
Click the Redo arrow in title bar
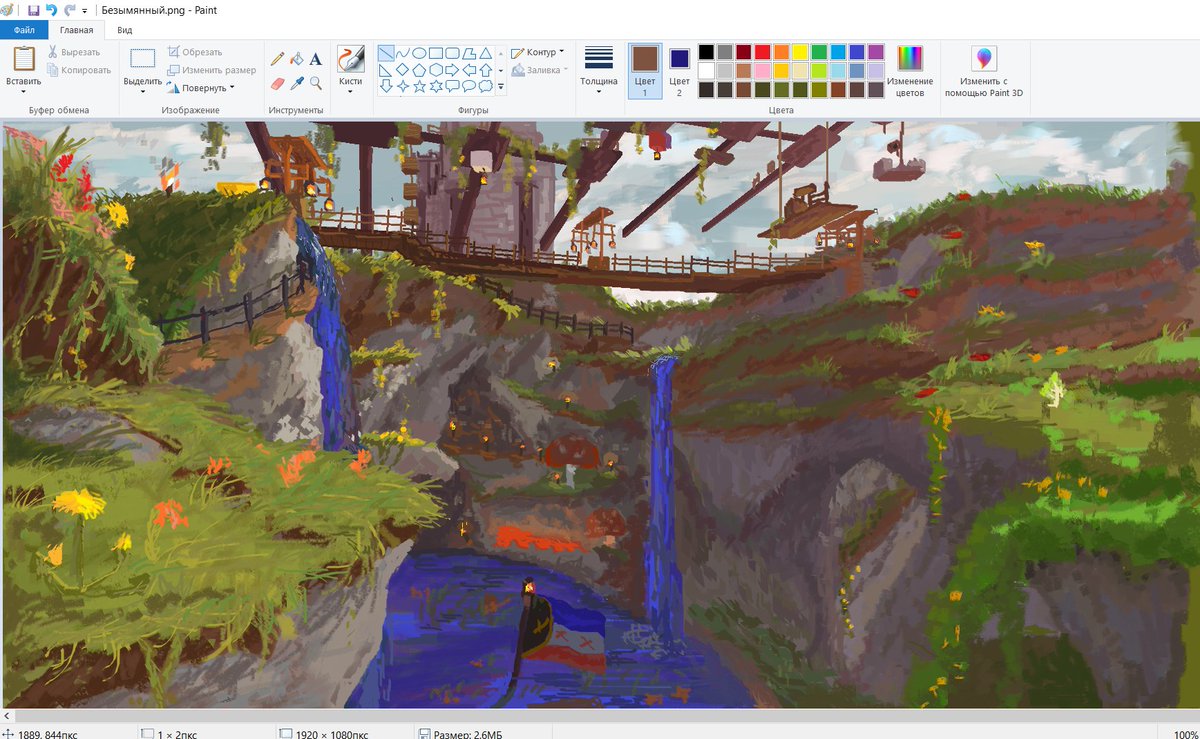[x=69, y=10]
